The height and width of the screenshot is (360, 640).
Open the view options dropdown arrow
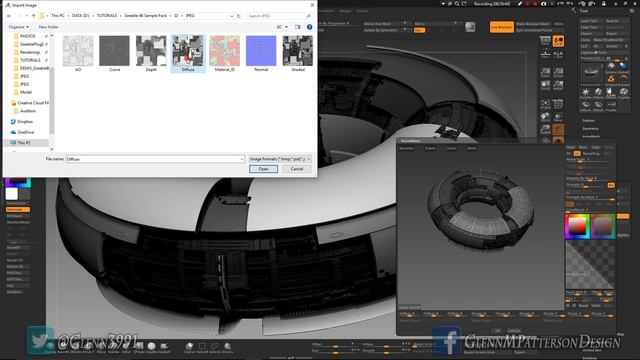(287, 27)
